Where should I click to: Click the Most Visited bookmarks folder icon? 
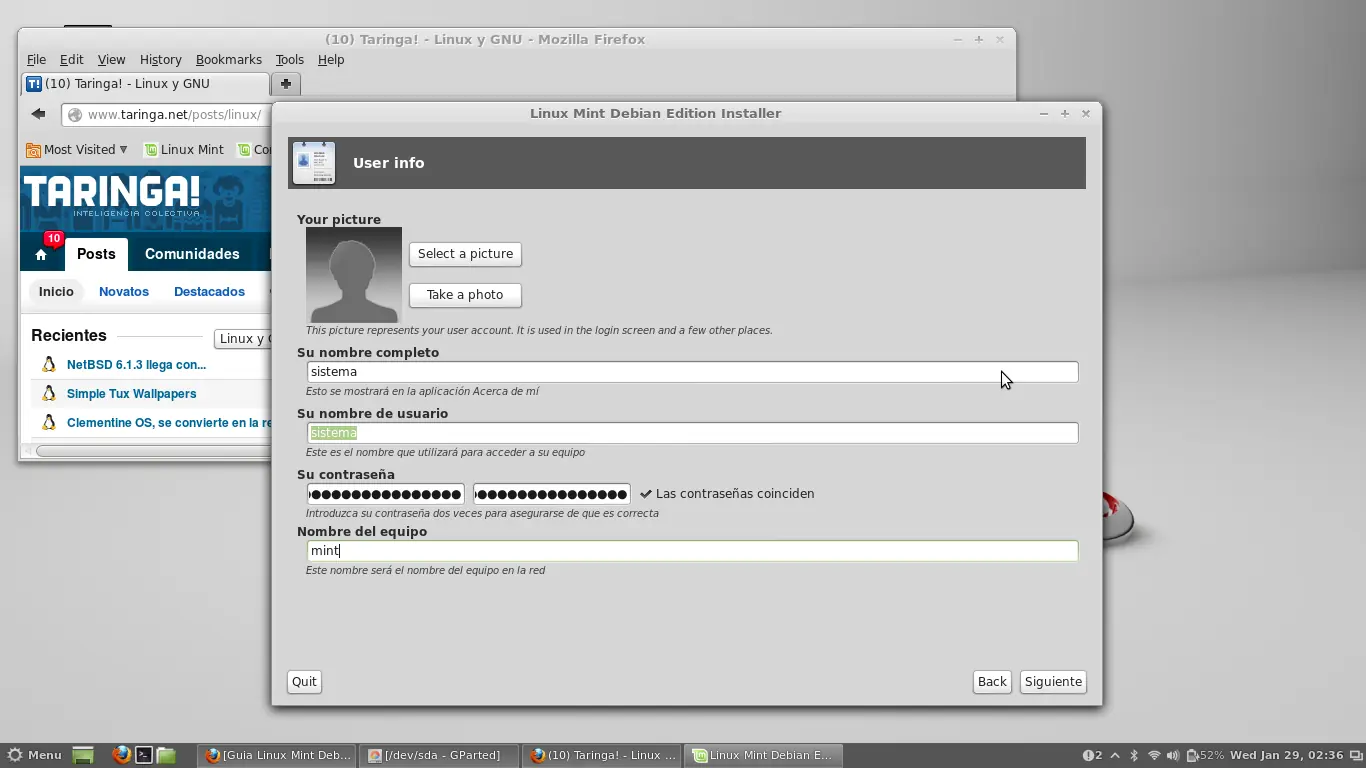click(33, 150)
